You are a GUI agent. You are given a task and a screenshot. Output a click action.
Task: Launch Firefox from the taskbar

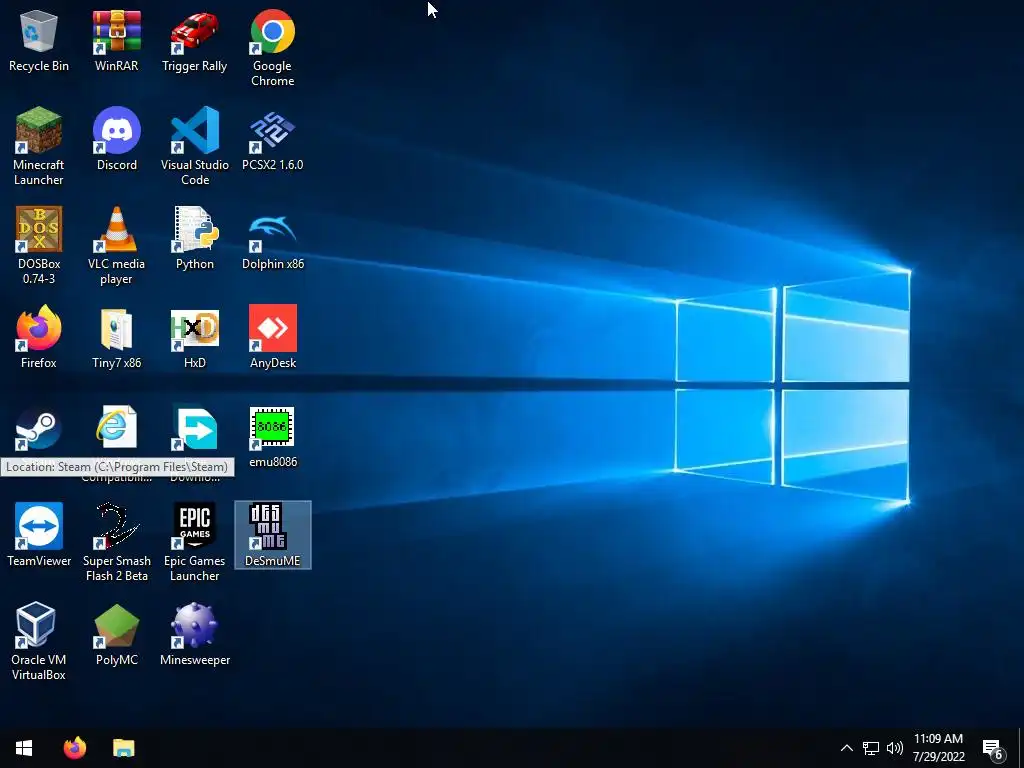(74, 748)
